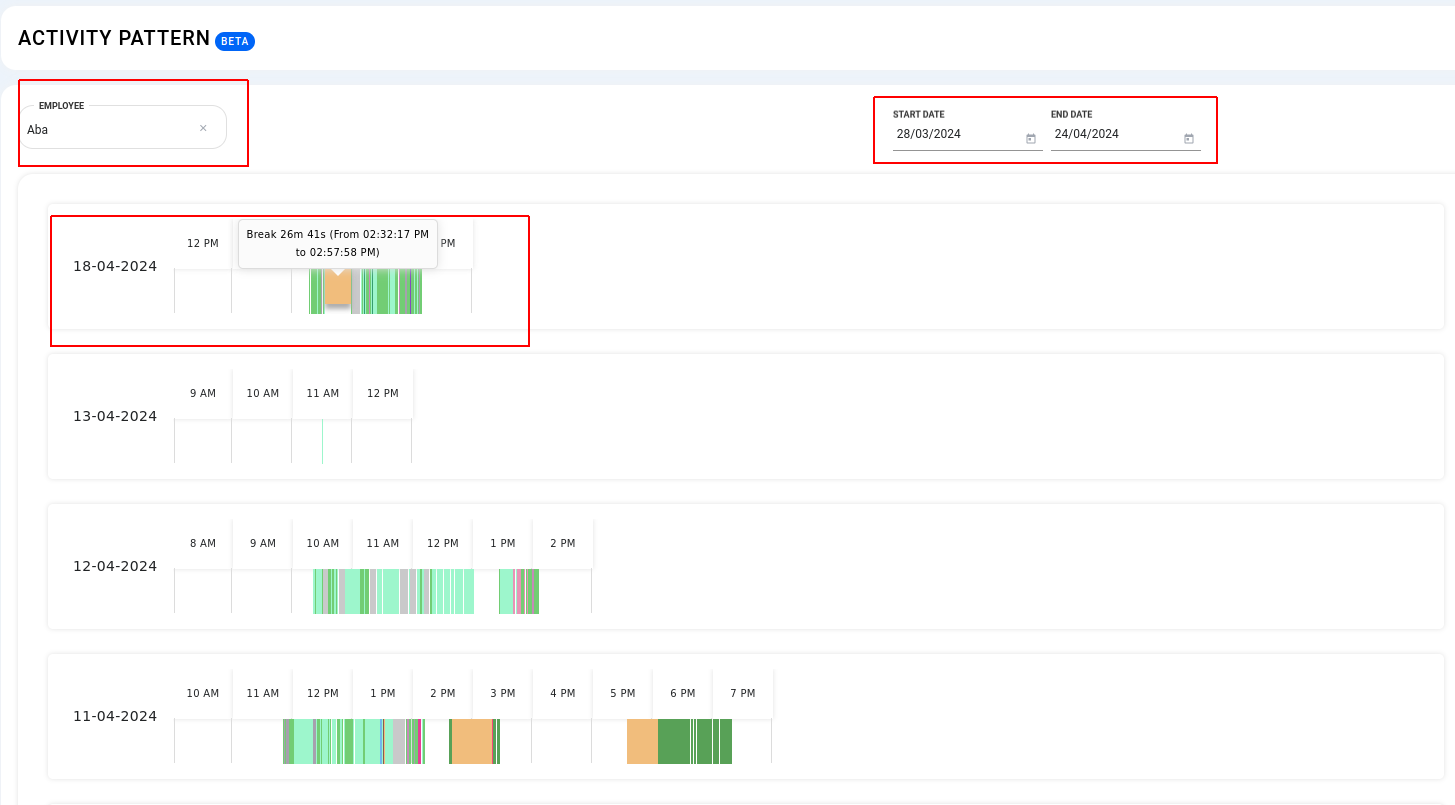
Task: Click the 8 AM hour label
Action: [203, 543]
